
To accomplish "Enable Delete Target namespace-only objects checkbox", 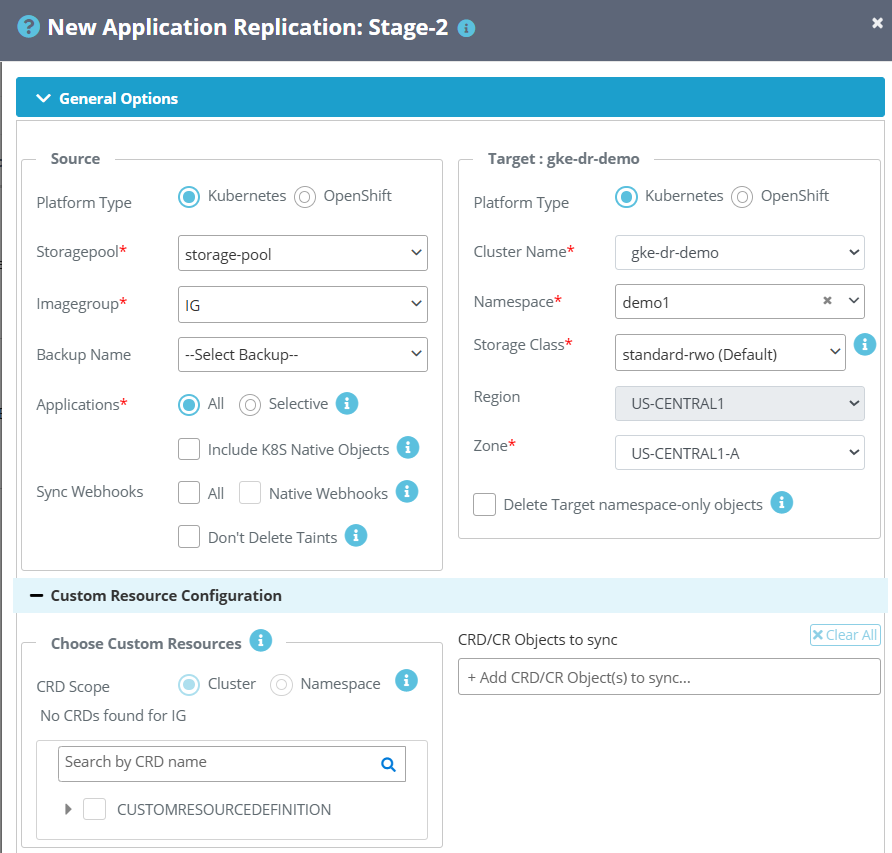I will [484, 505].
